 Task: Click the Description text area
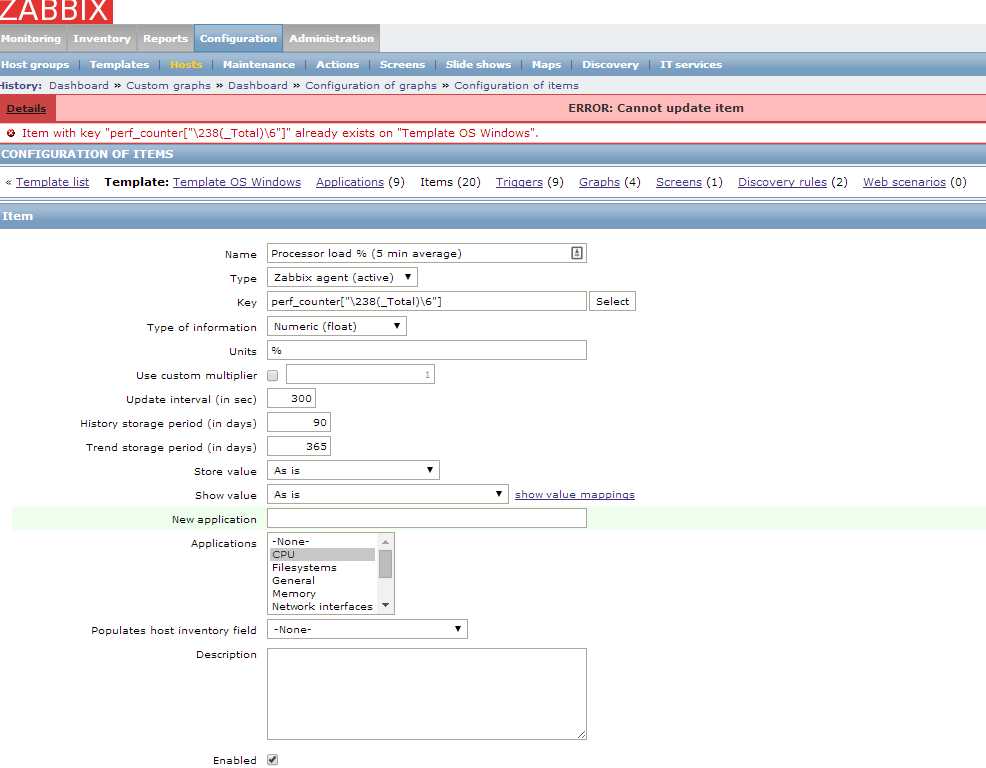[426, 694]
